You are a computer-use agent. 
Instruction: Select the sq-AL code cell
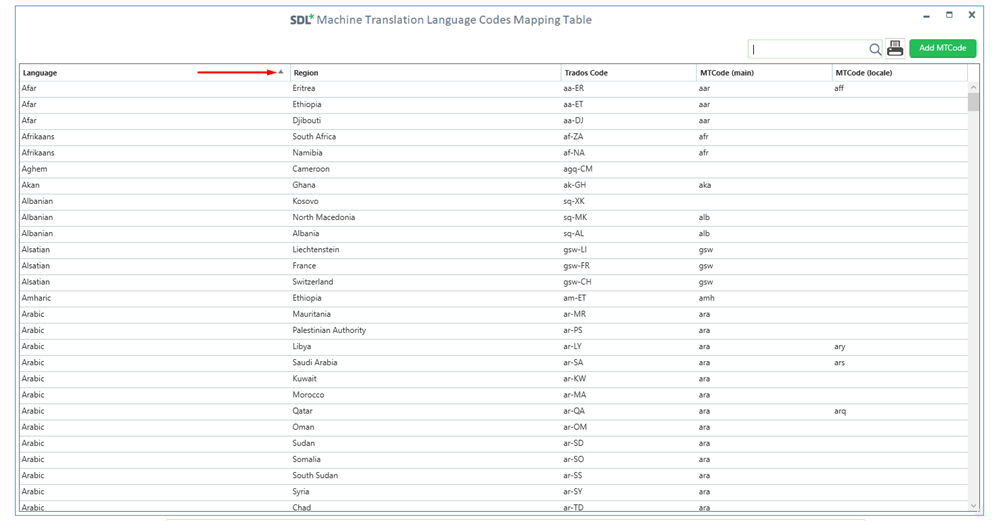click(x=575, y=233)
